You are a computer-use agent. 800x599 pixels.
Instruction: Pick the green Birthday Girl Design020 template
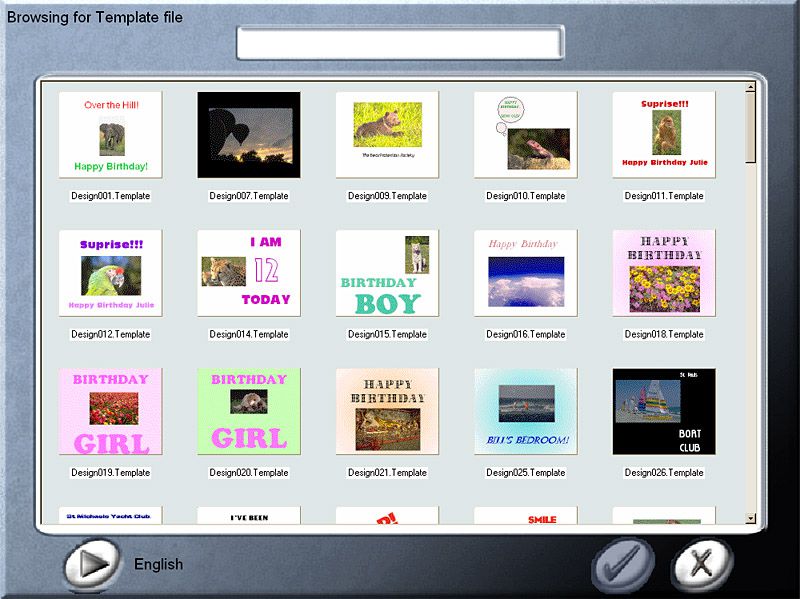pos(249,411)
